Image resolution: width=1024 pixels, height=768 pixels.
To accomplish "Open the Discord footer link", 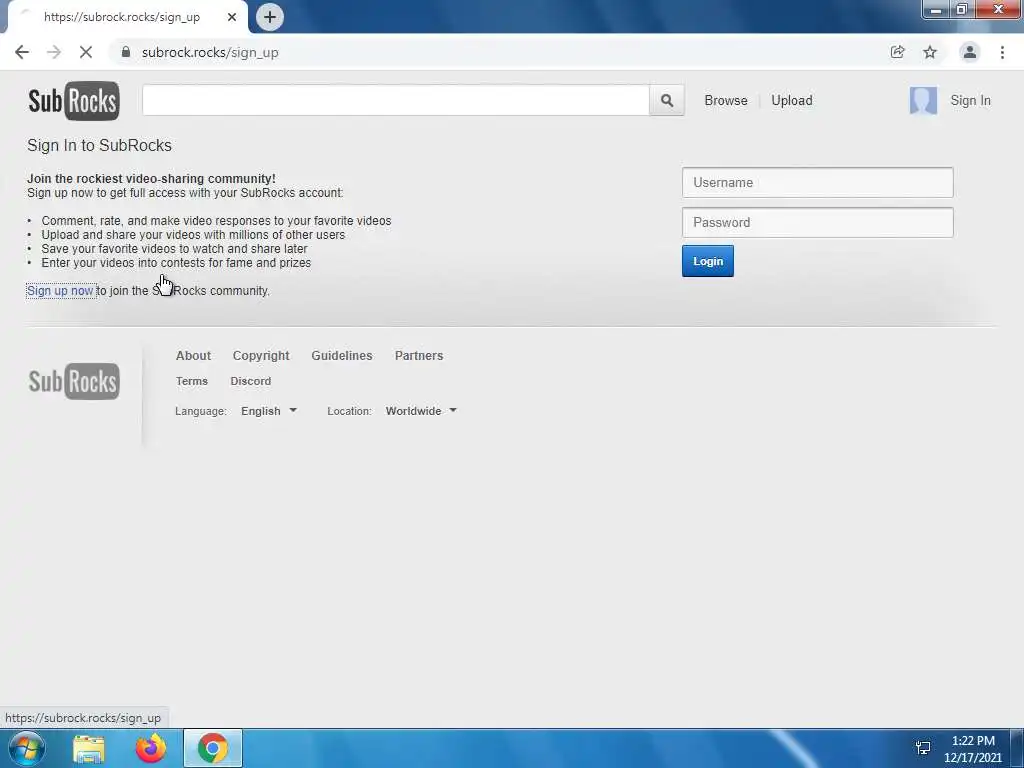I will [250, 381].
